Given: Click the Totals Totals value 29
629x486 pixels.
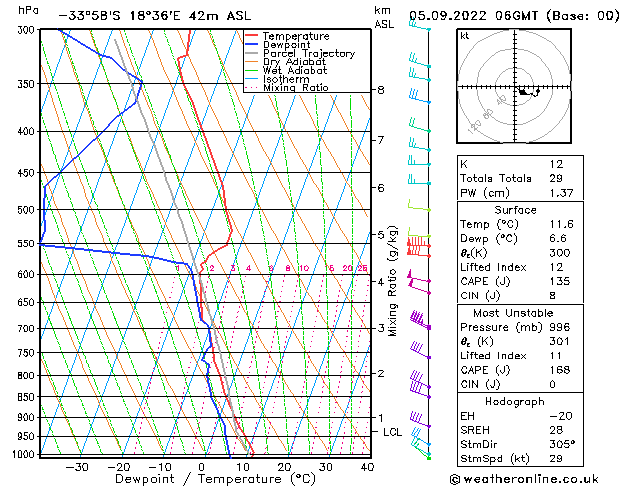Looking at the screenshot, I should (556, 178).
